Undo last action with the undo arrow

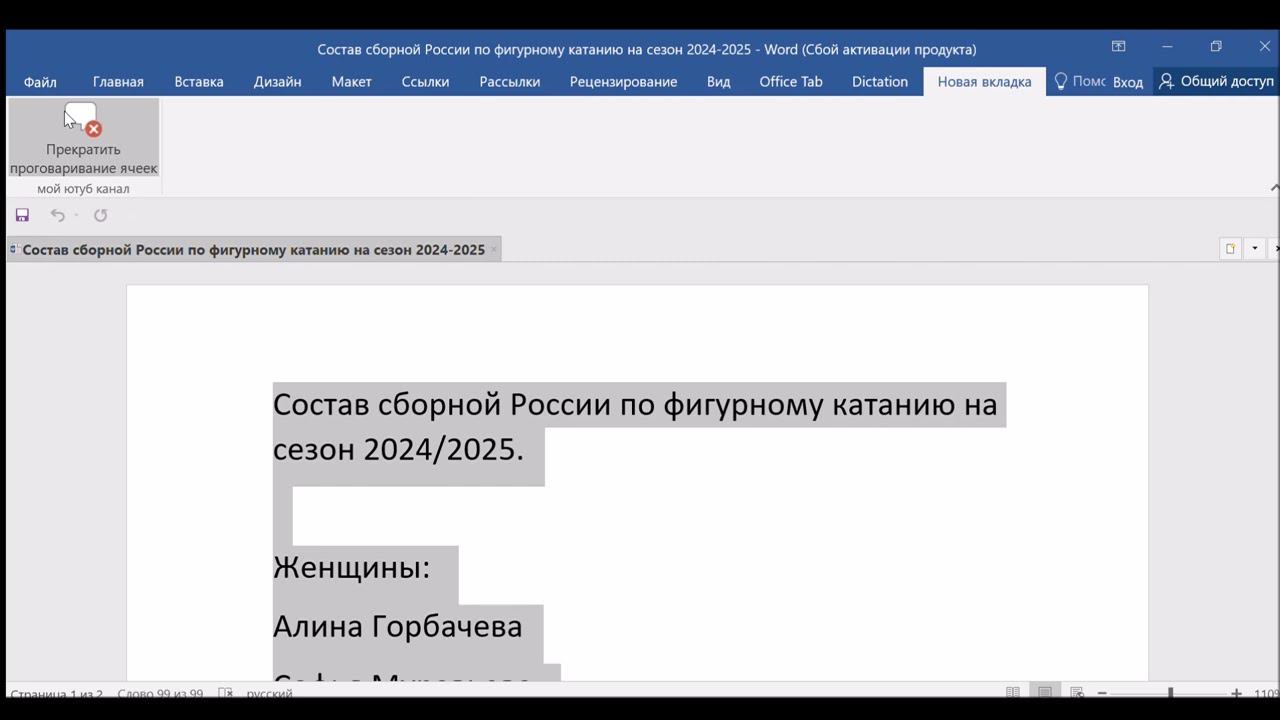57,215
